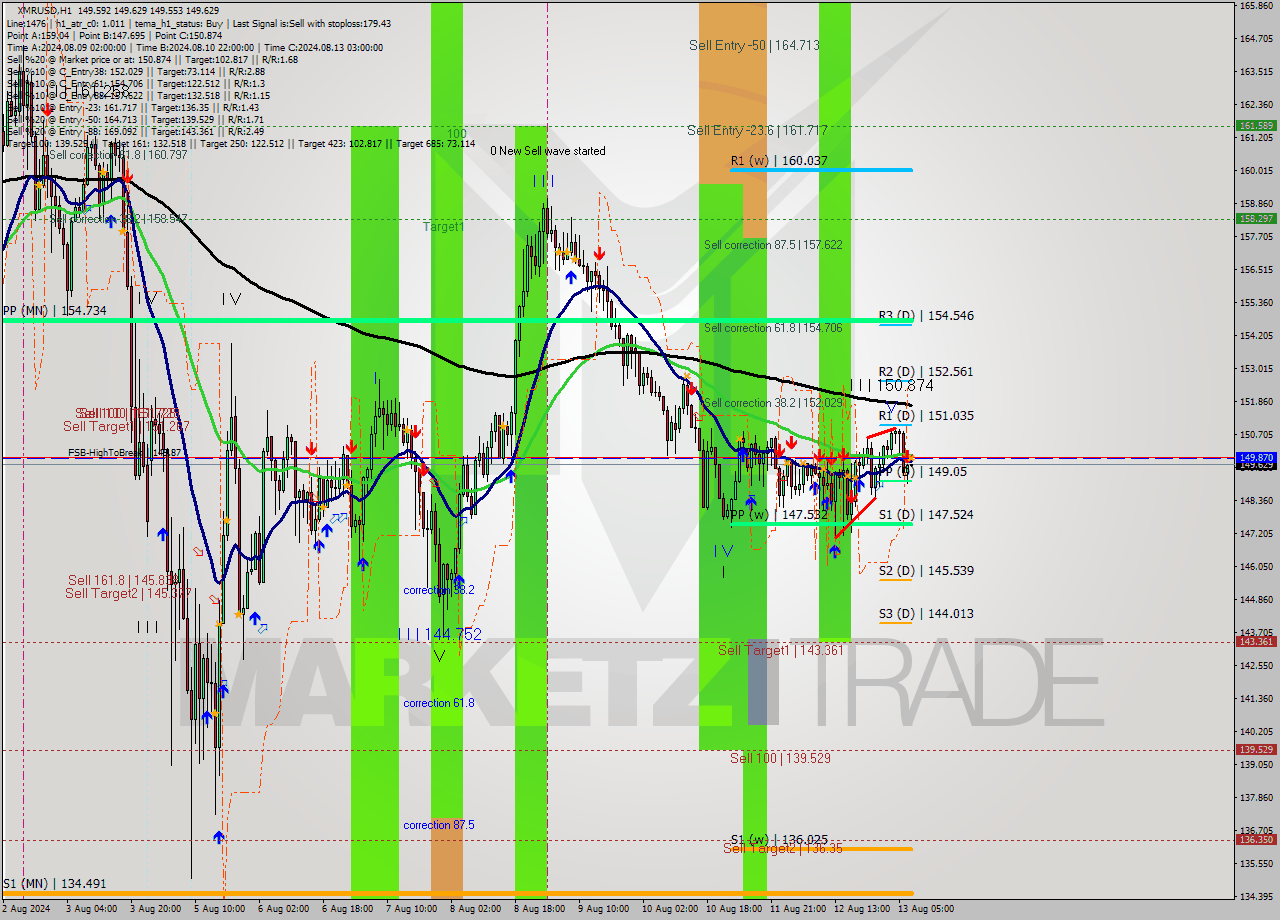1280x920 pixels.
Task: Click the 'S1 (MN) | 134.491' label
Action: pyautogui.click(x=54, y=883)
